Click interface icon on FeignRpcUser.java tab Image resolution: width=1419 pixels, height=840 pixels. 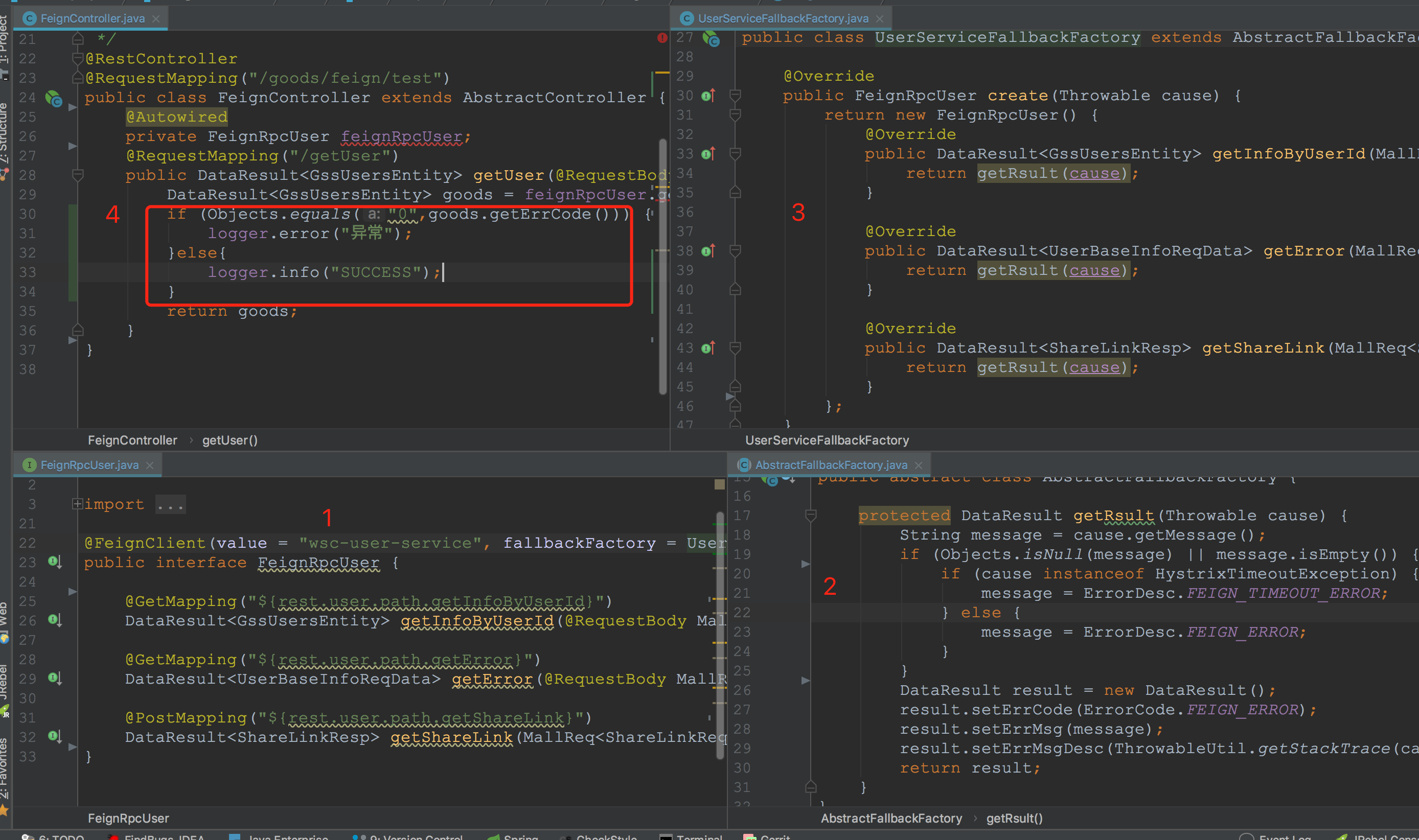point(30,465)
